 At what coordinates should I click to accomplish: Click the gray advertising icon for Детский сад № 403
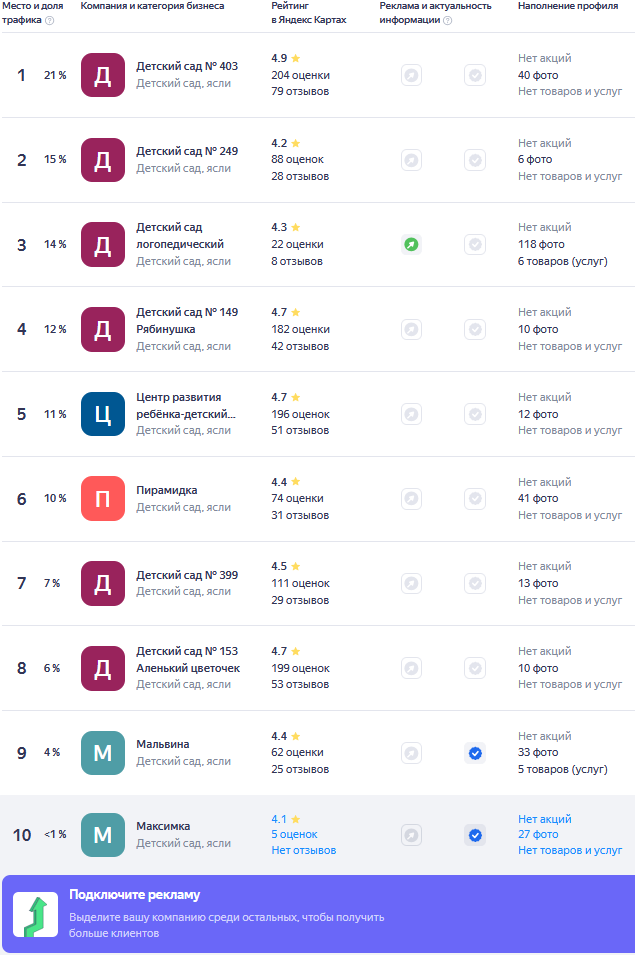412,76
